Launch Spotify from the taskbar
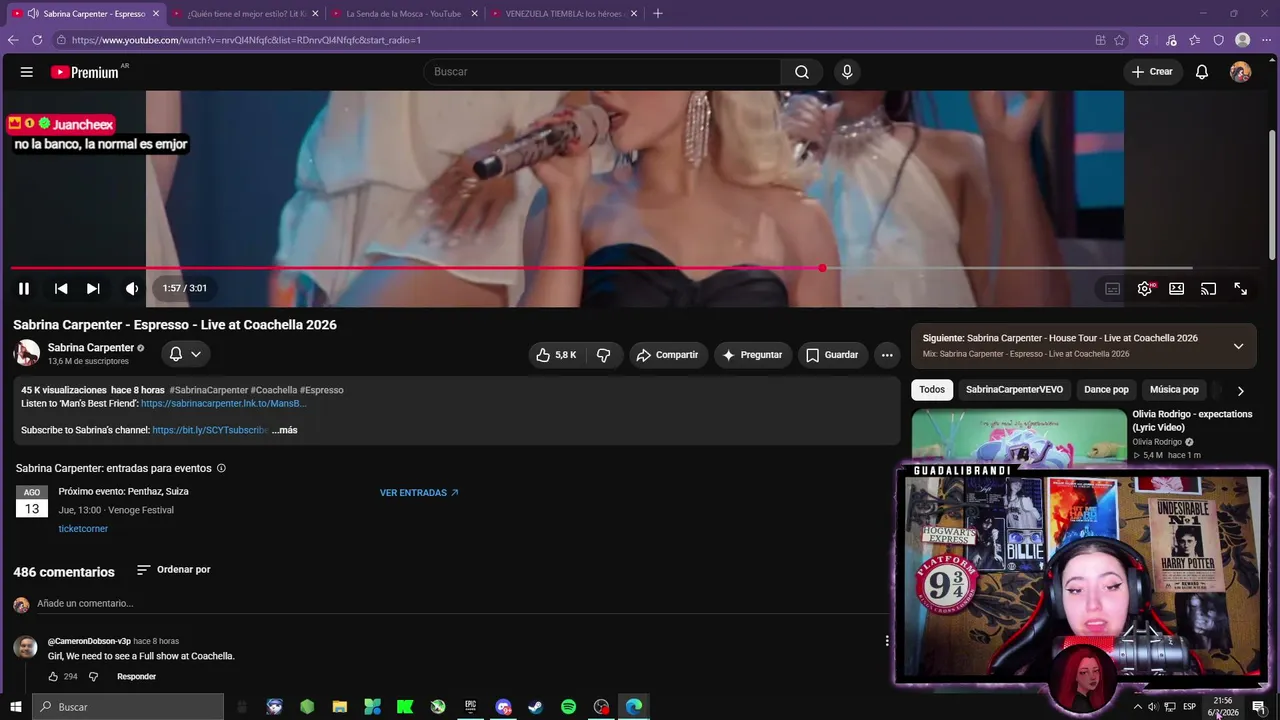Image resolution: width=1280 pixels, height=720 pixels. point(568,707)
